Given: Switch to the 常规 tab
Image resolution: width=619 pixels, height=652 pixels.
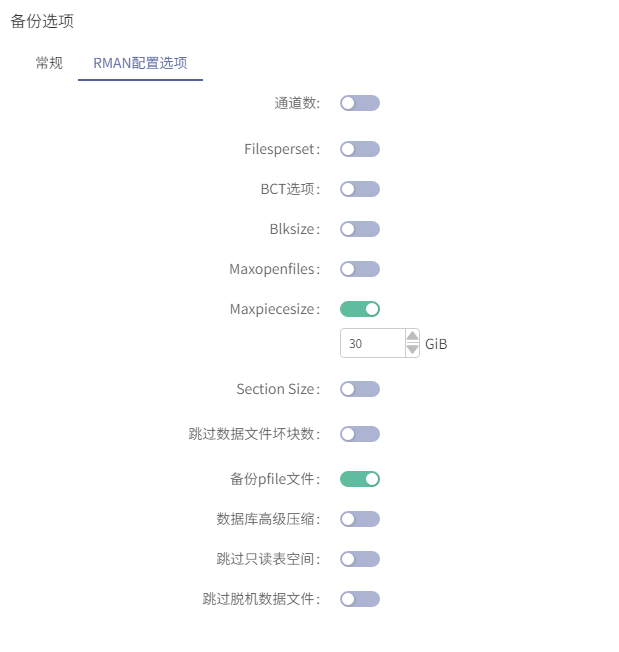Looking at the screenshot, I should (x=49, y=63).
